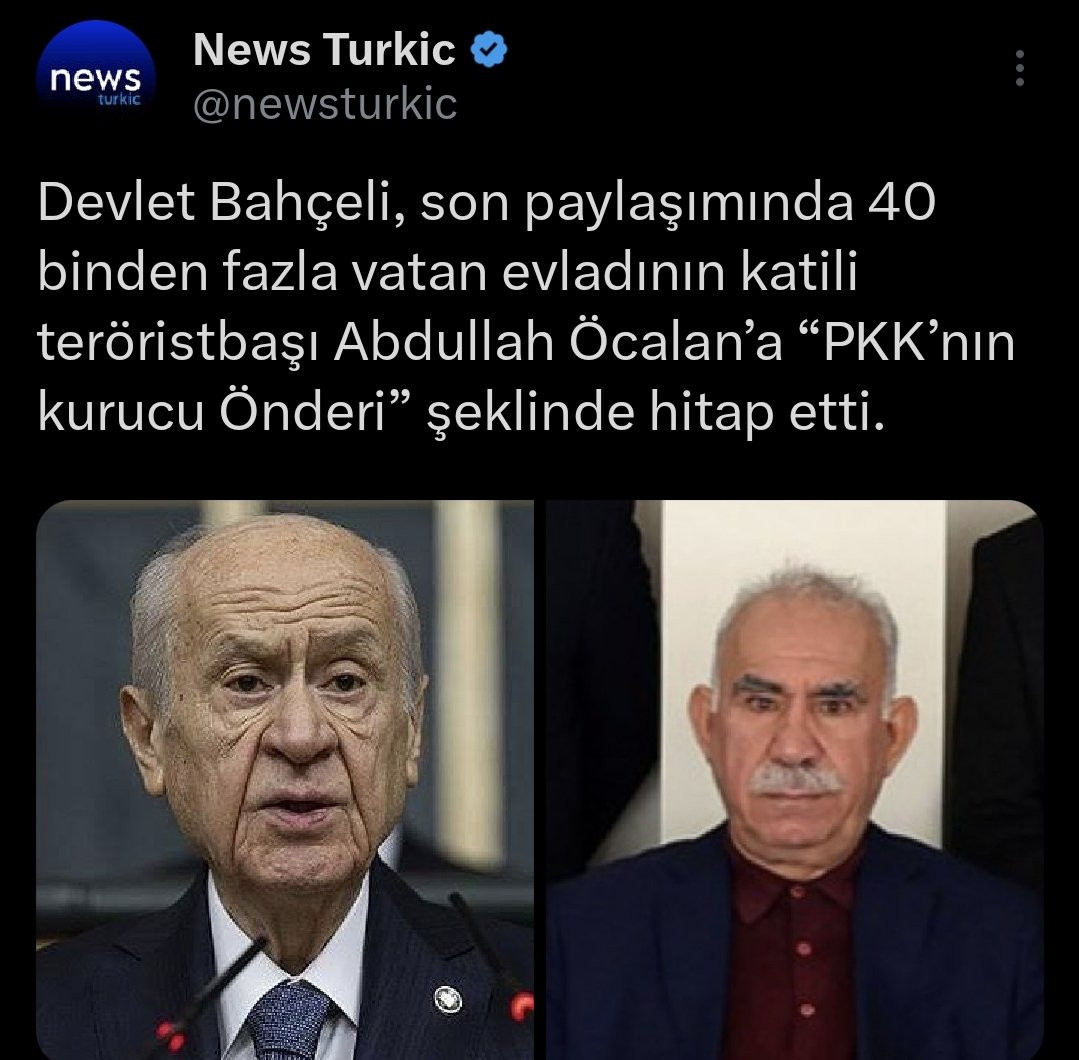Viewport: 1079px width, 1060px height.
Task: Click the ending words 'hitap etti.'
Action: coord(767,414)
